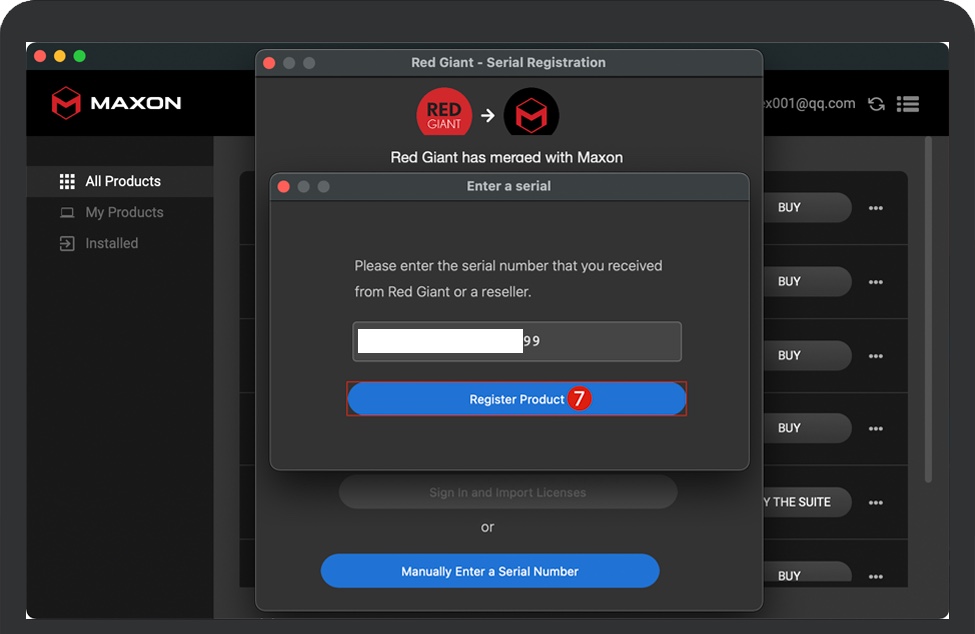Click the serial number input field
This screenshot has width=975, height=634.
click(517, 341)
